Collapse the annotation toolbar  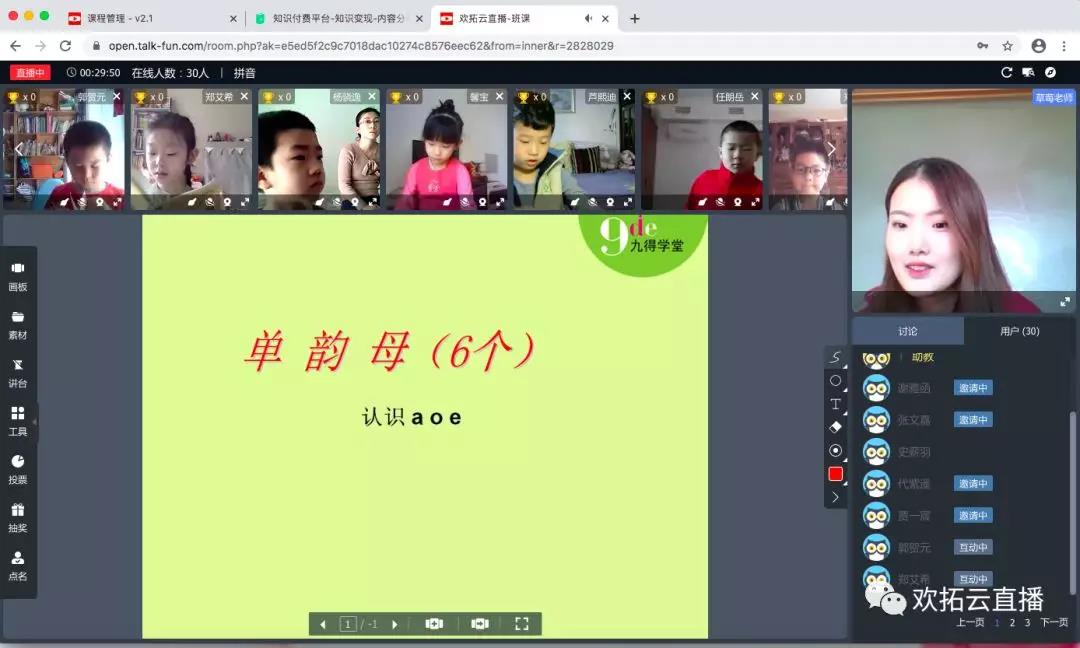pyautogui.click(x=836, y=496)
